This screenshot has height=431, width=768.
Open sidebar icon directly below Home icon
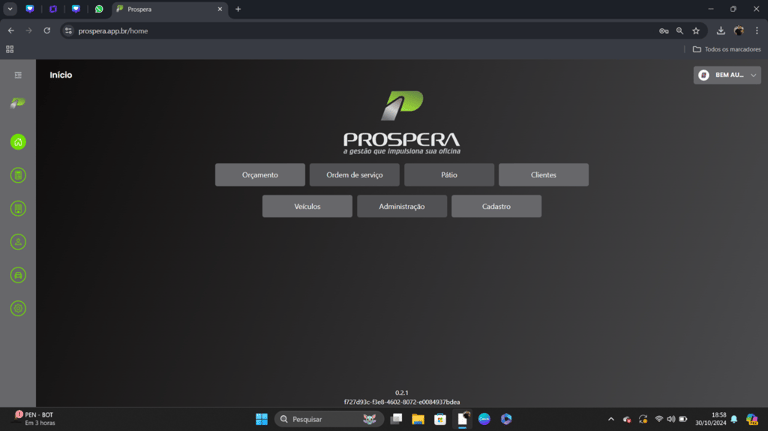point(18,175)
